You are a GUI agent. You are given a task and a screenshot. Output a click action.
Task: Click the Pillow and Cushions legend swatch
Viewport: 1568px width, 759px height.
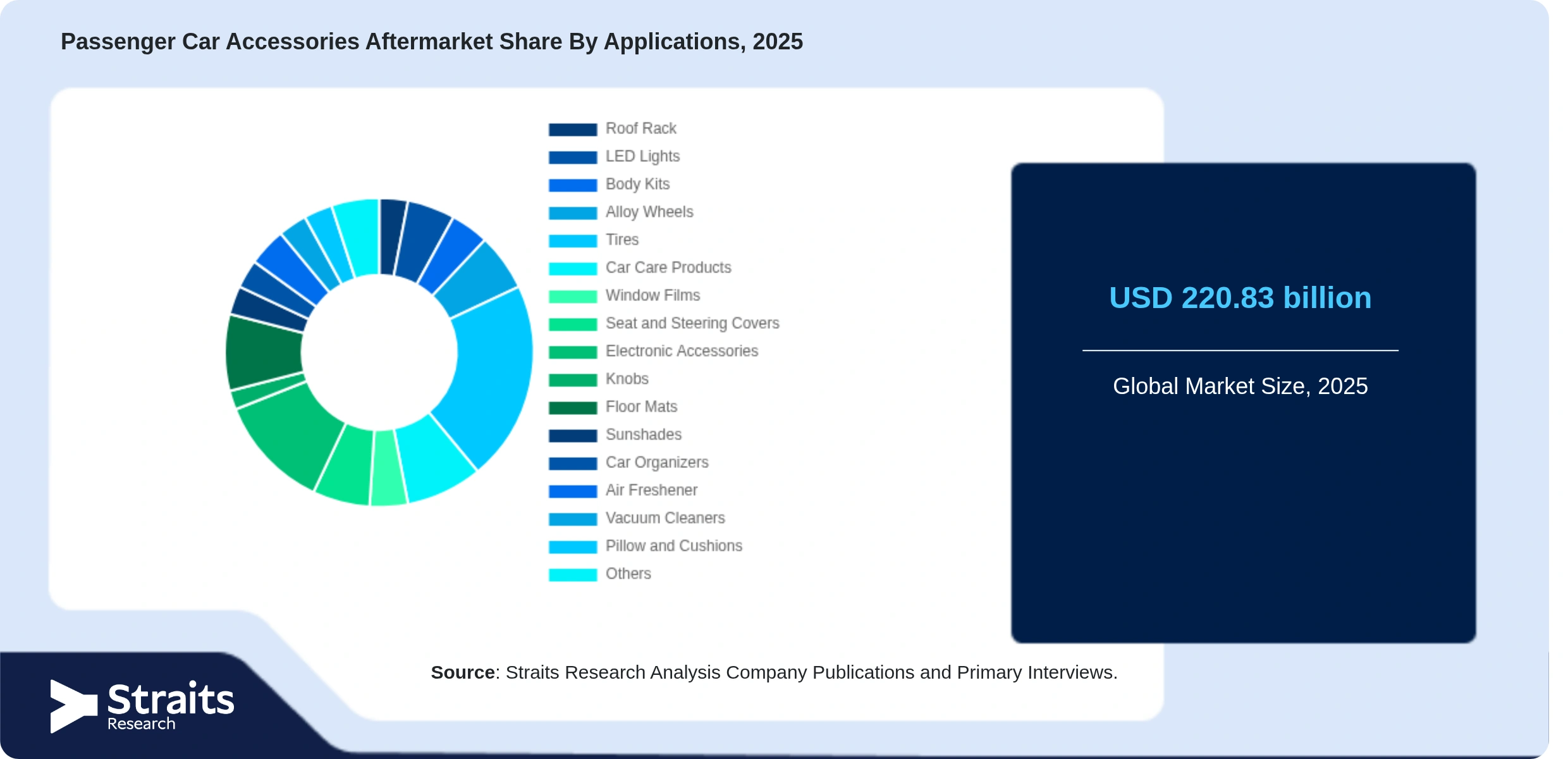[x=573, y=547]
